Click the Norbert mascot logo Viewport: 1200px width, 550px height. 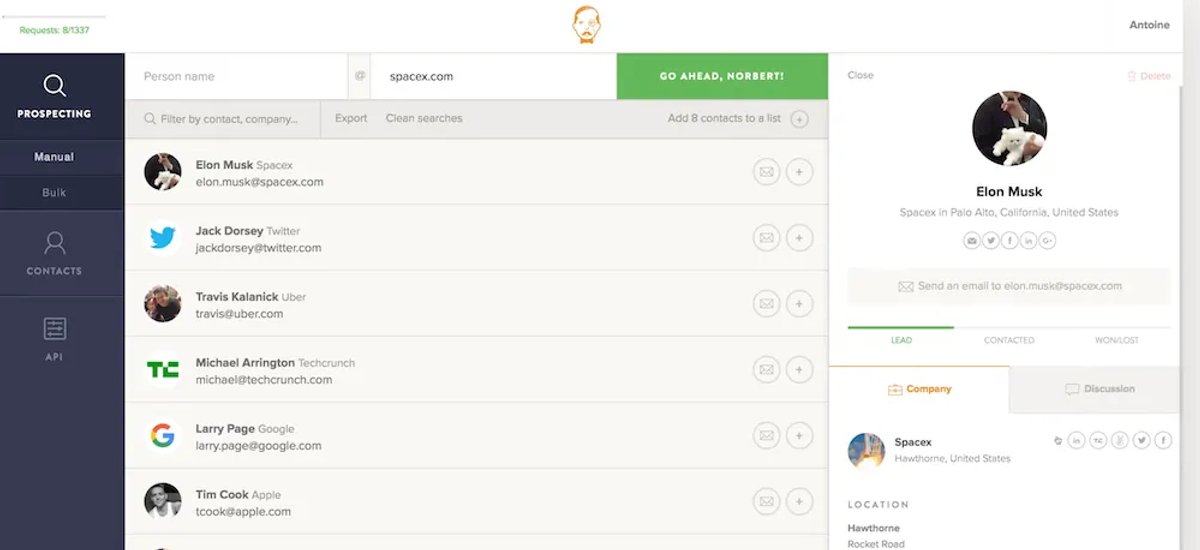[587, 25]
